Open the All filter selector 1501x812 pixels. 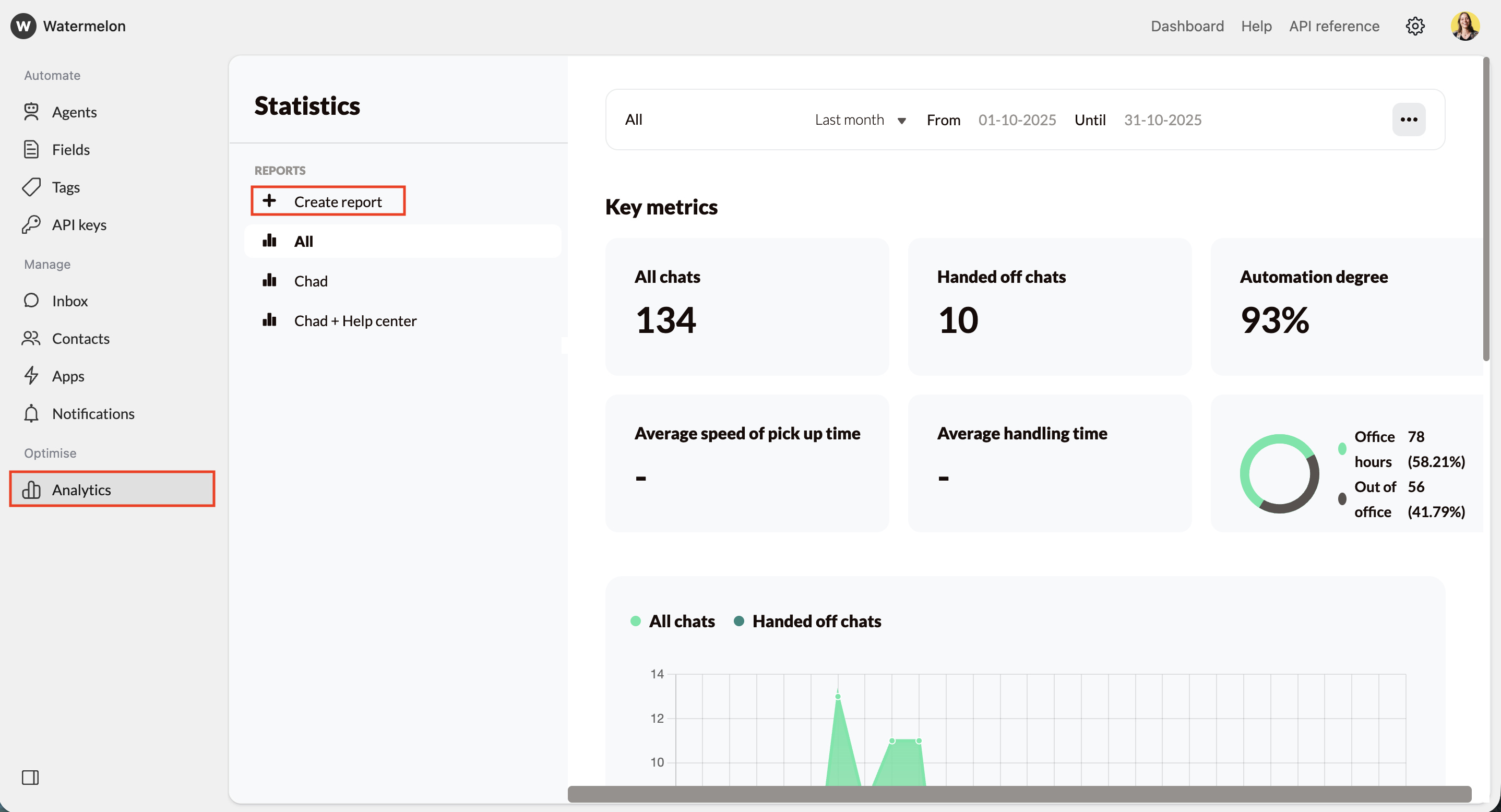click(634, 120)
